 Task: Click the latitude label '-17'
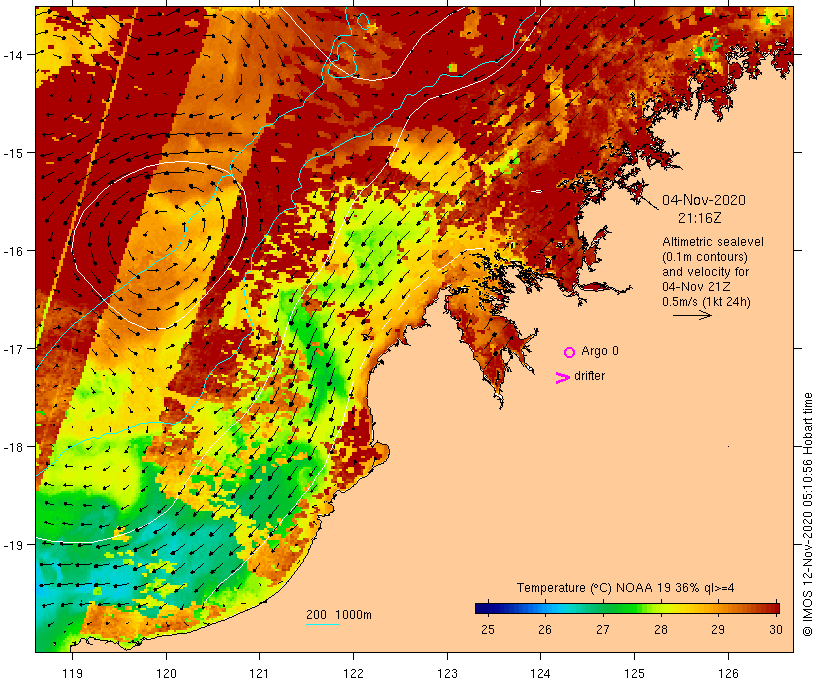click(x=13, y=349)
